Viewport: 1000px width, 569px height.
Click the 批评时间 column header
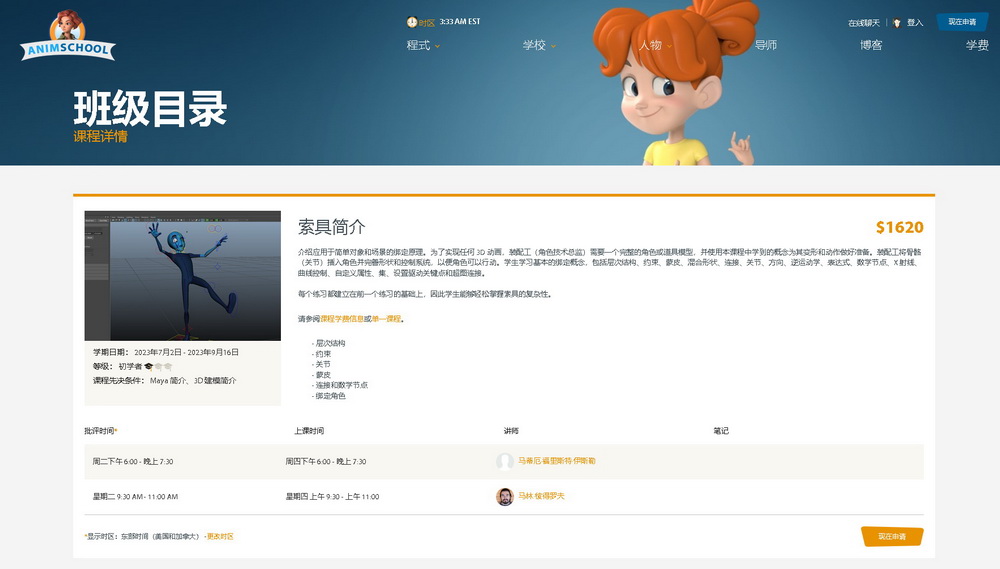click(100, 431)
